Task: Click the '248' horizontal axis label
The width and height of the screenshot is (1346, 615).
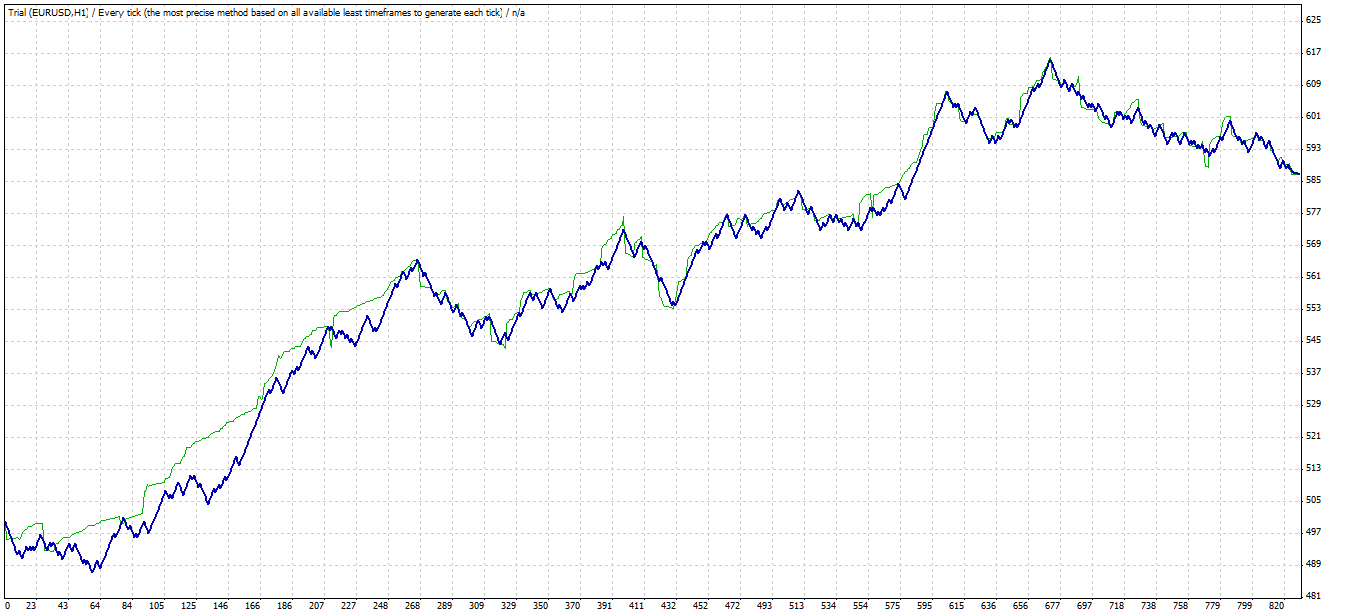Action: (x=380, y=606)
